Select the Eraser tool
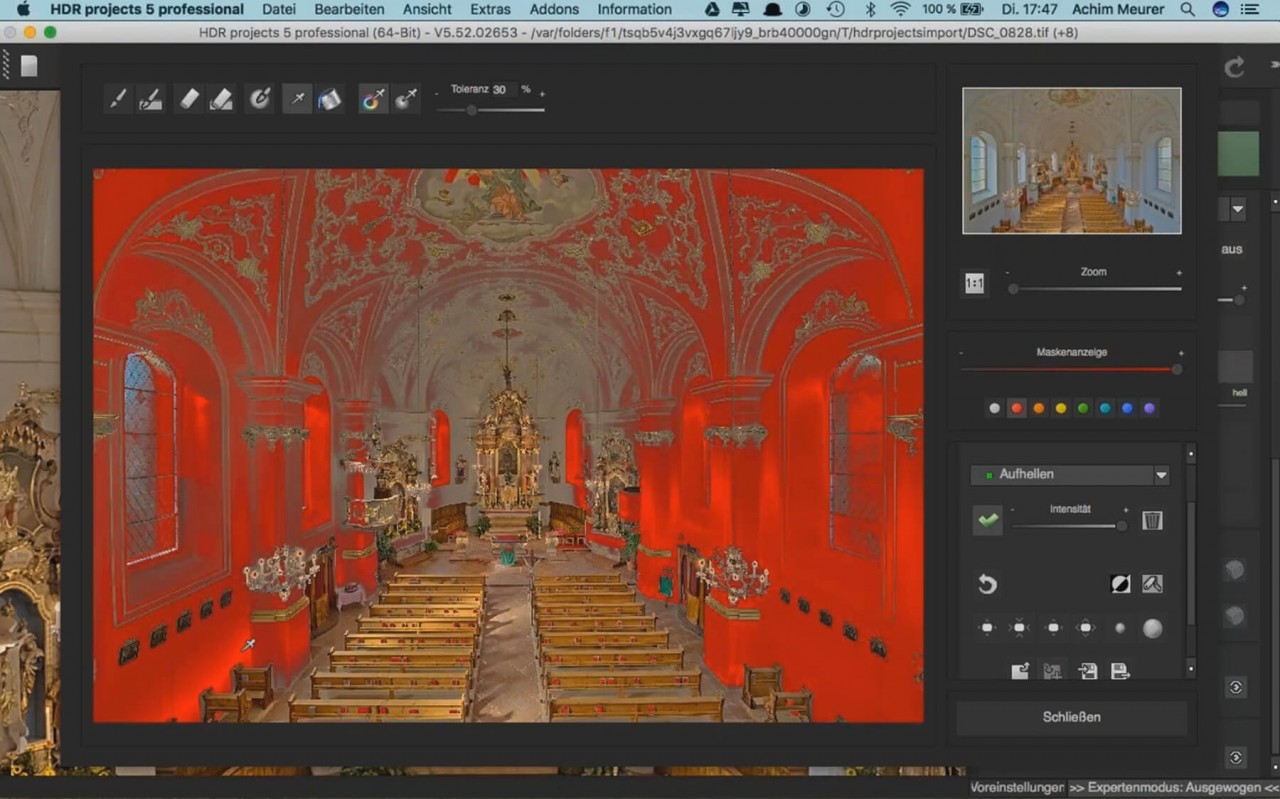The width and height of the screenshot is (1280, 799). point(188,98)
